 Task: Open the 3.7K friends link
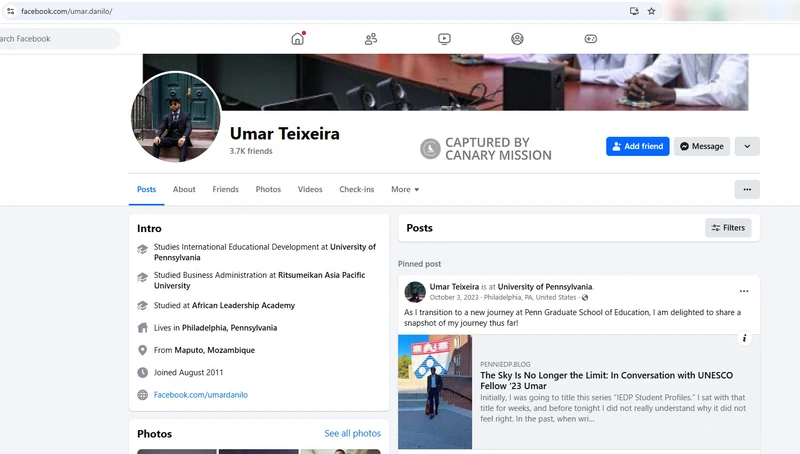click(251, 151)
